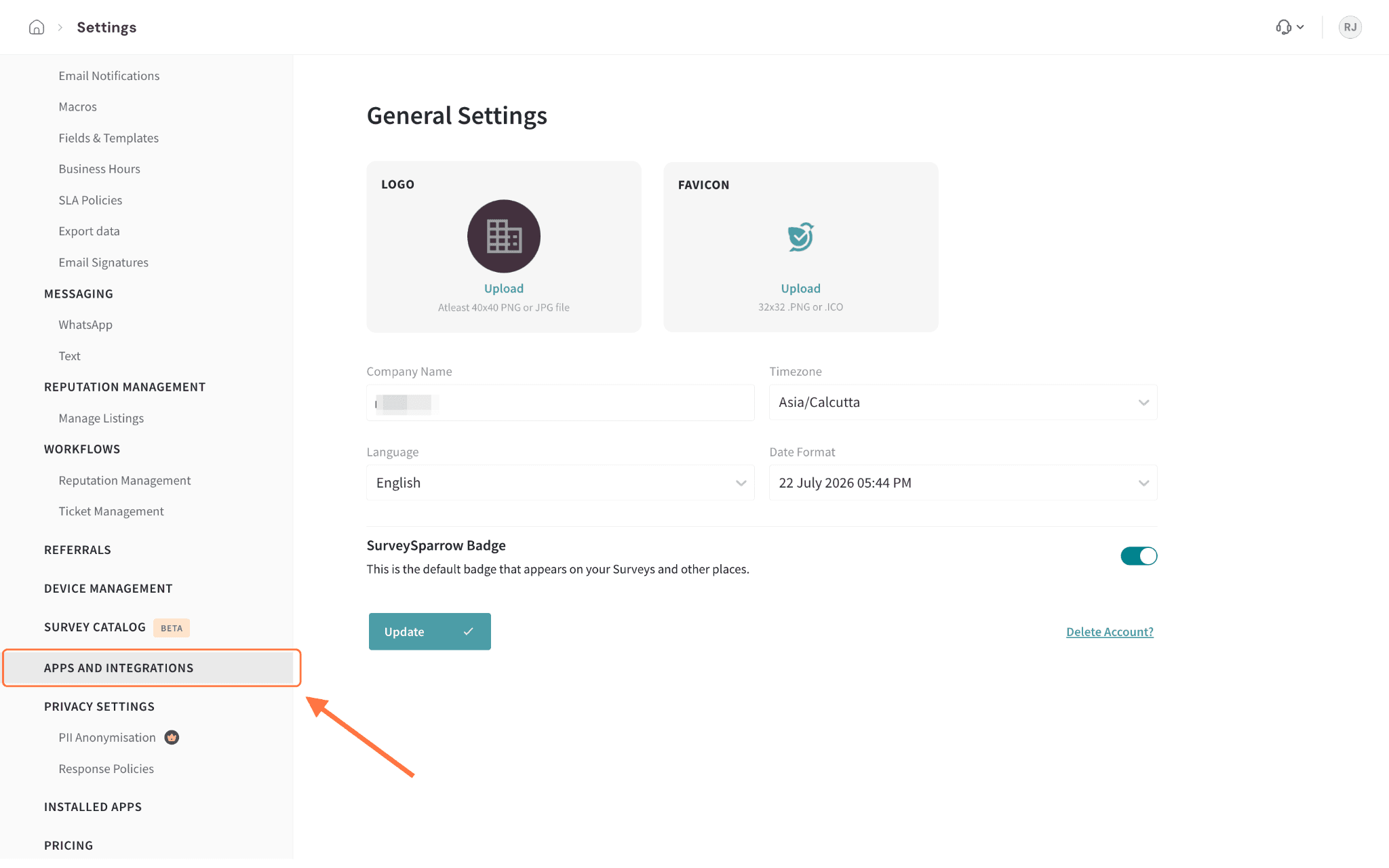Go to Export data
The width and height of the screenshot is (1389, 868).
click(89, 231)
